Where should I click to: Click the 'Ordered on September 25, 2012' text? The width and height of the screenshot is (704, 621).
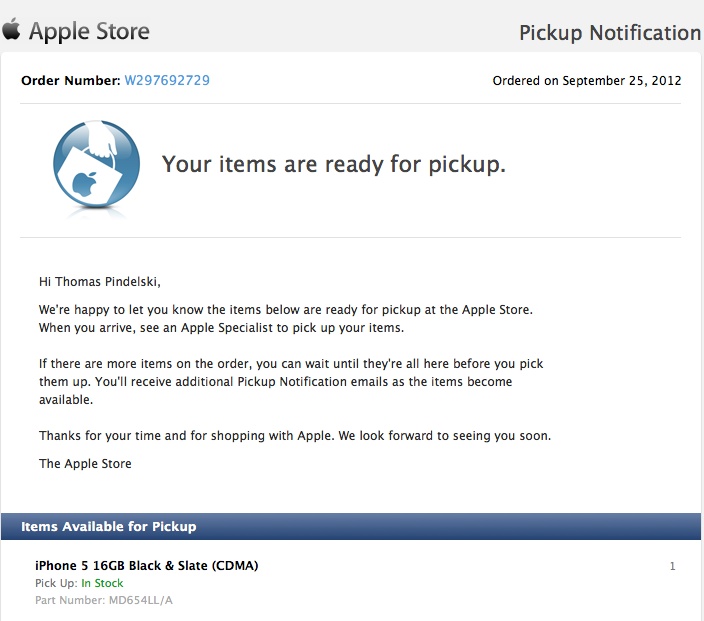pos(587,81)
